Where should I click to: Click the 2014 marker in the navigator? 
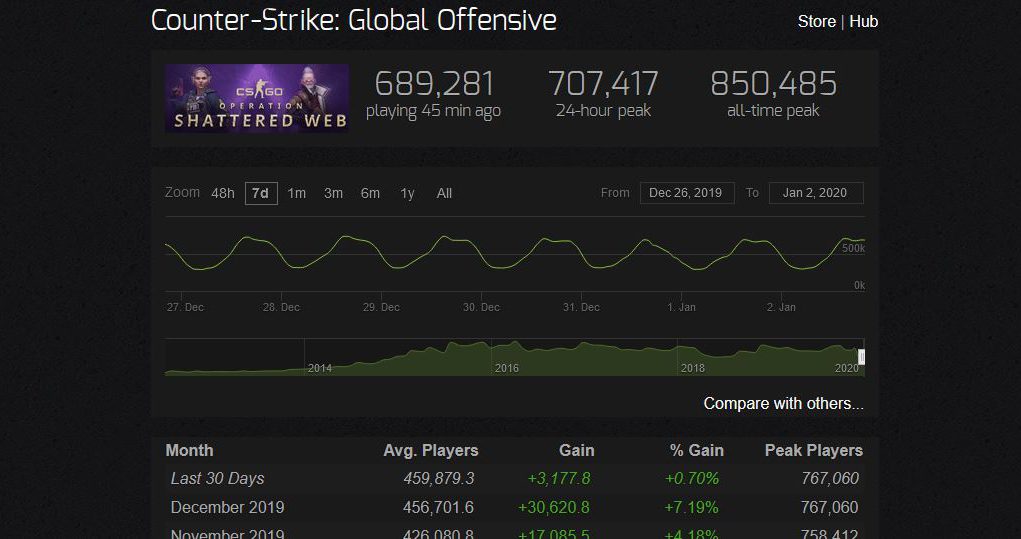pos(320,368)
